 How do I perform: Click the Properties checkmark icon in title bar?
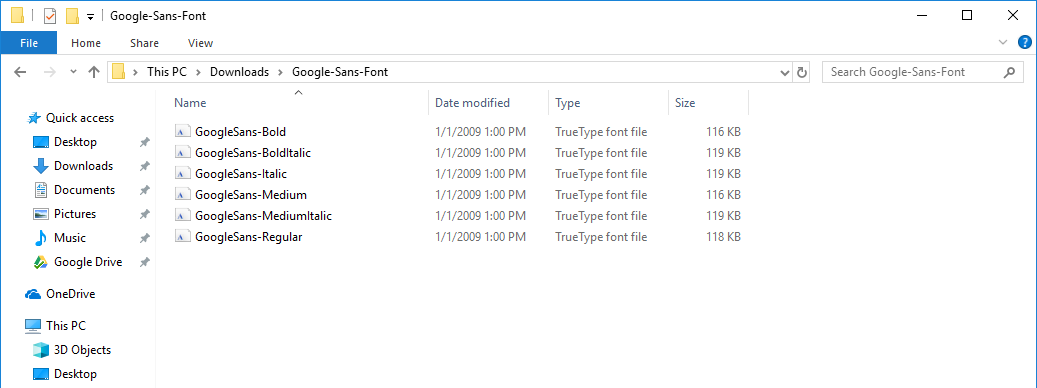tap(50, 16)
